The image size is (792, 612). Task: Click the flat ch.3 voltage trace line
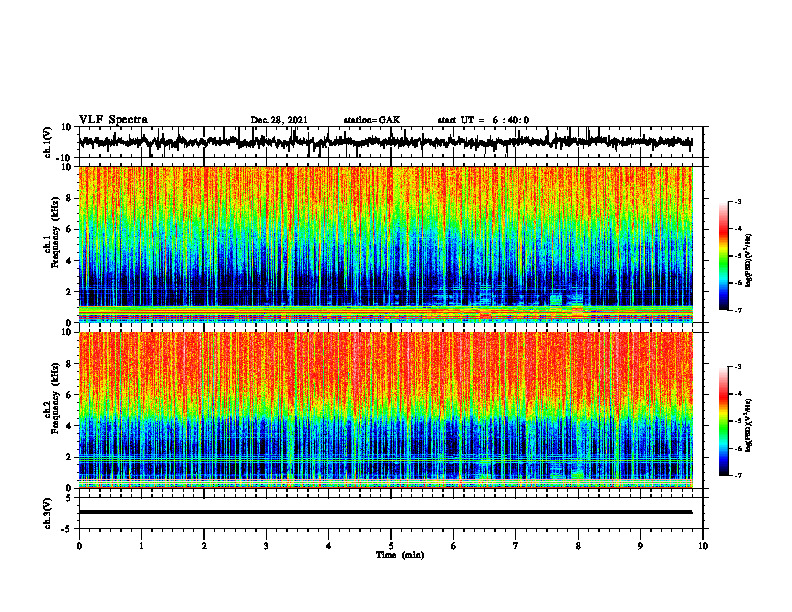(385, 512)
